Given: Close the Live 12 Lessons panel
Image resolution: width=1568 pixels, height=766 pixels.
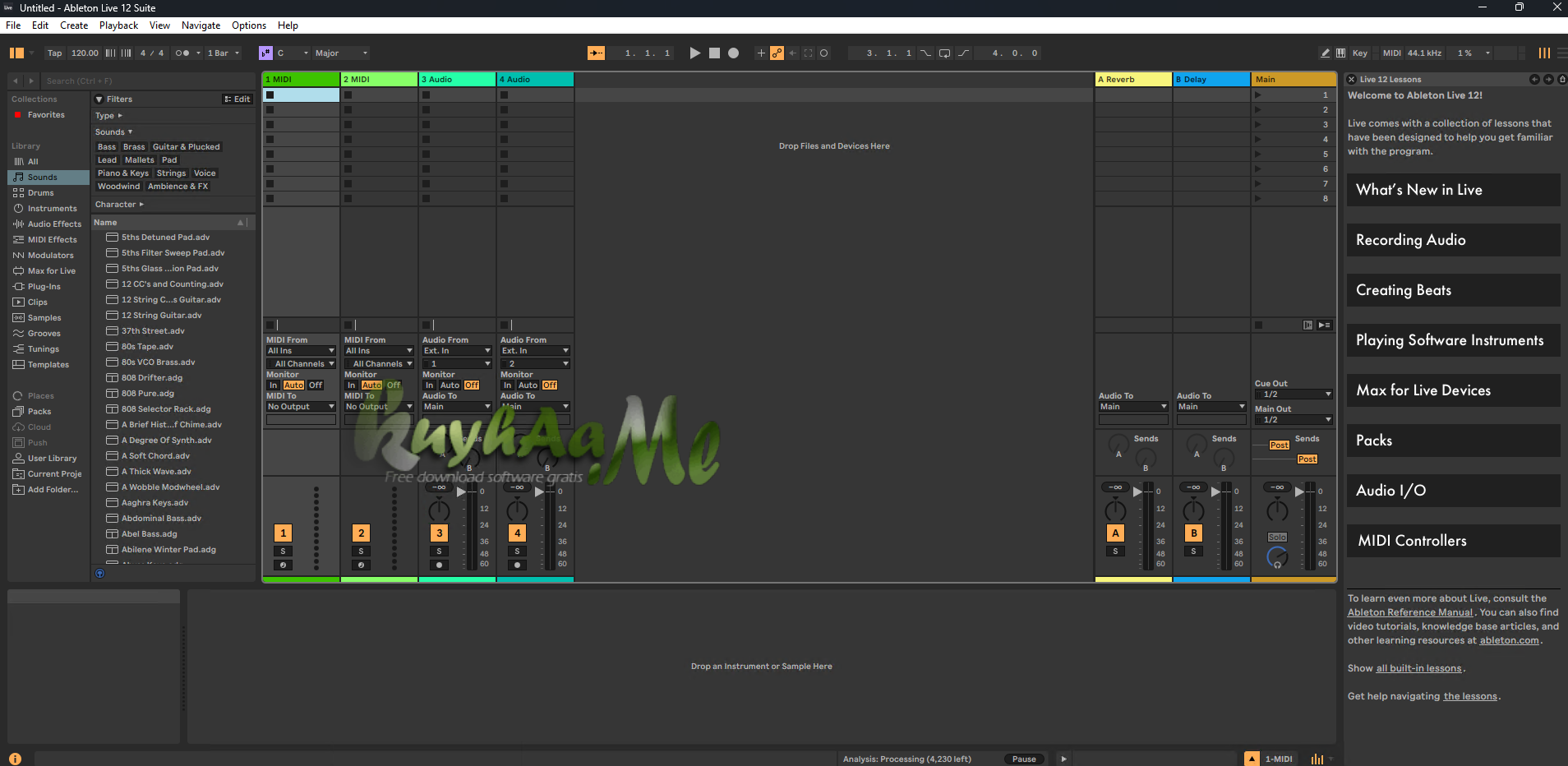Looking at the screenshot, I should (1351, 80).
